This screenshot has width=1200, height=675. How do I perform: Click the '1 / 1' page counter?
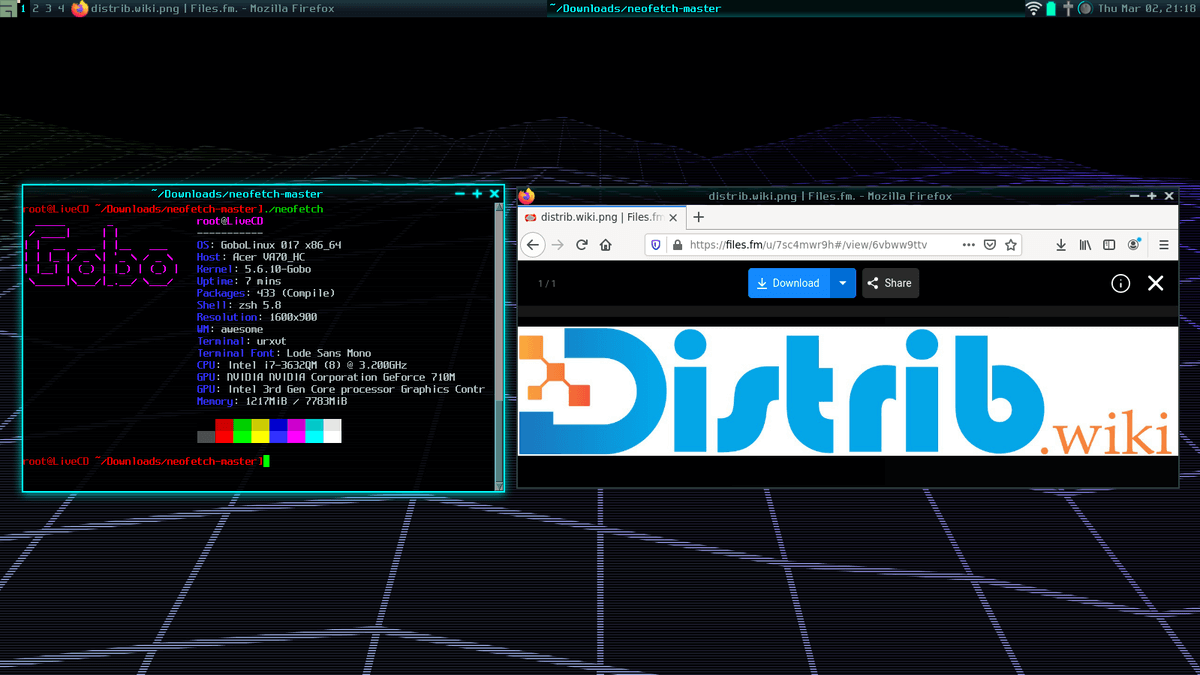546,284
